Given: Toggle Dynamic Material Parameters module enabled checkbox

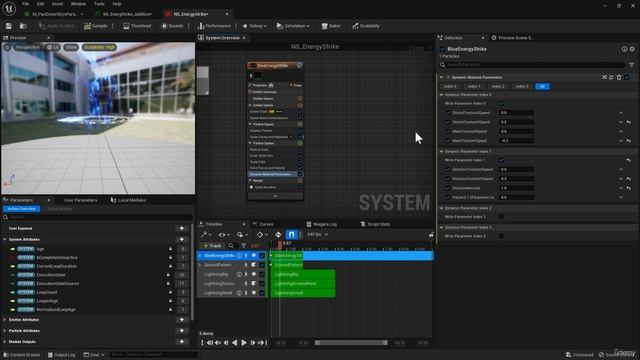Looking at the screenshot, I should tap(627, 77).
